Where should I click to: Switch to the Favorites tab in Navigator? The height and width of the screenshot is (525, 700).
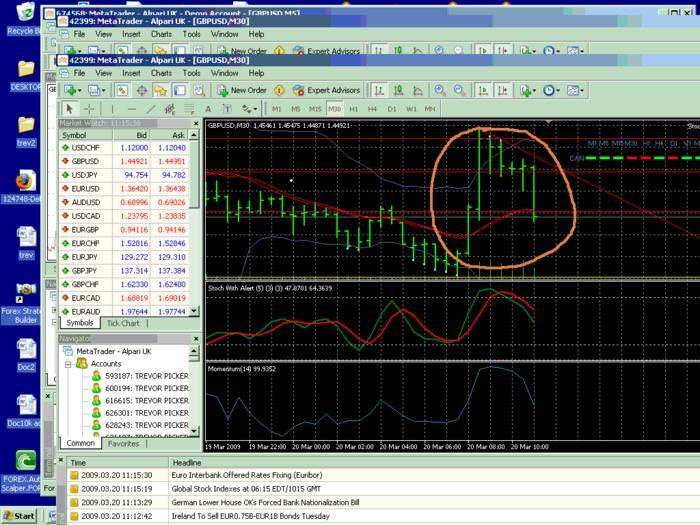pos(123,444)
